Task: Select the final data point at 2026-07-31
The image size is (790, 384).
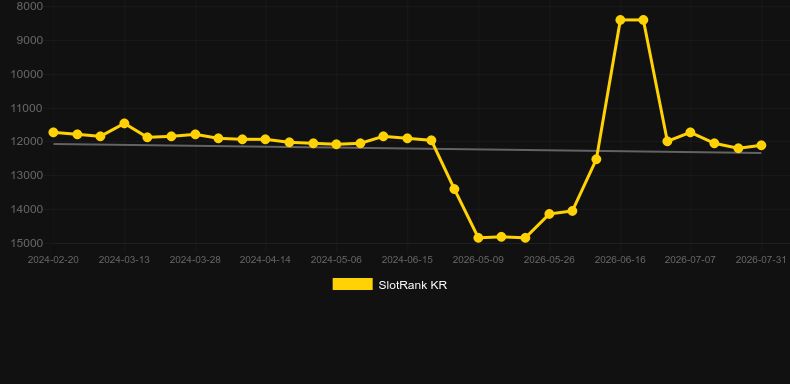Action: coord(761,145)
